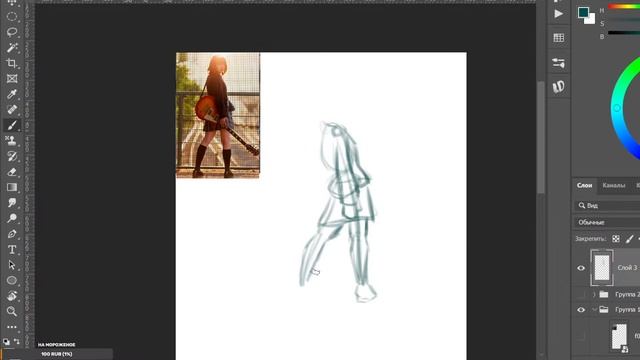
Task: Click the color wheel hue ring
Action: 617,108
